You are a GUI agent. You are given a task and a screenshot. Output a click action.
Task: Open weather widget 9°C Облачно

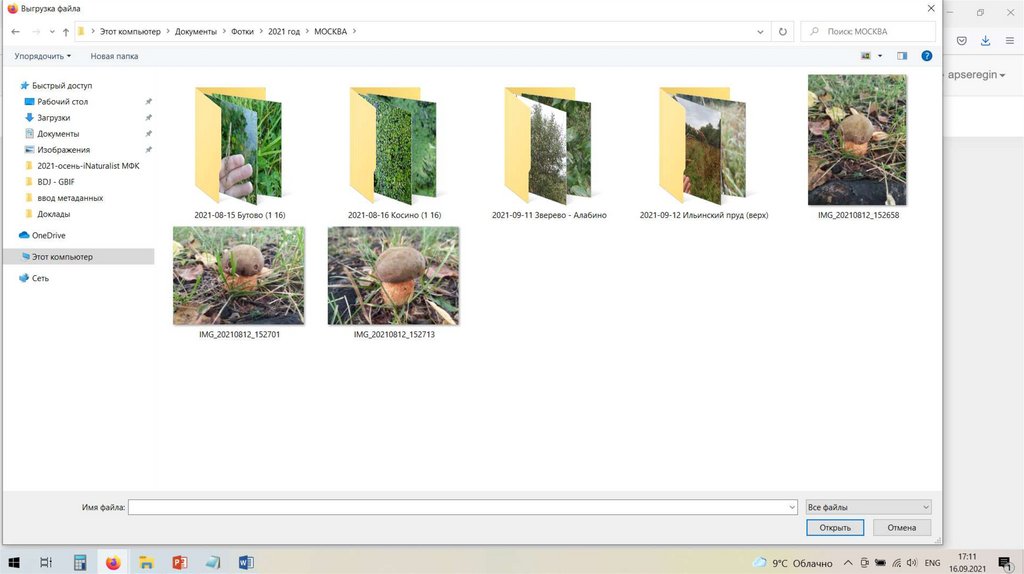coord(793,563)
